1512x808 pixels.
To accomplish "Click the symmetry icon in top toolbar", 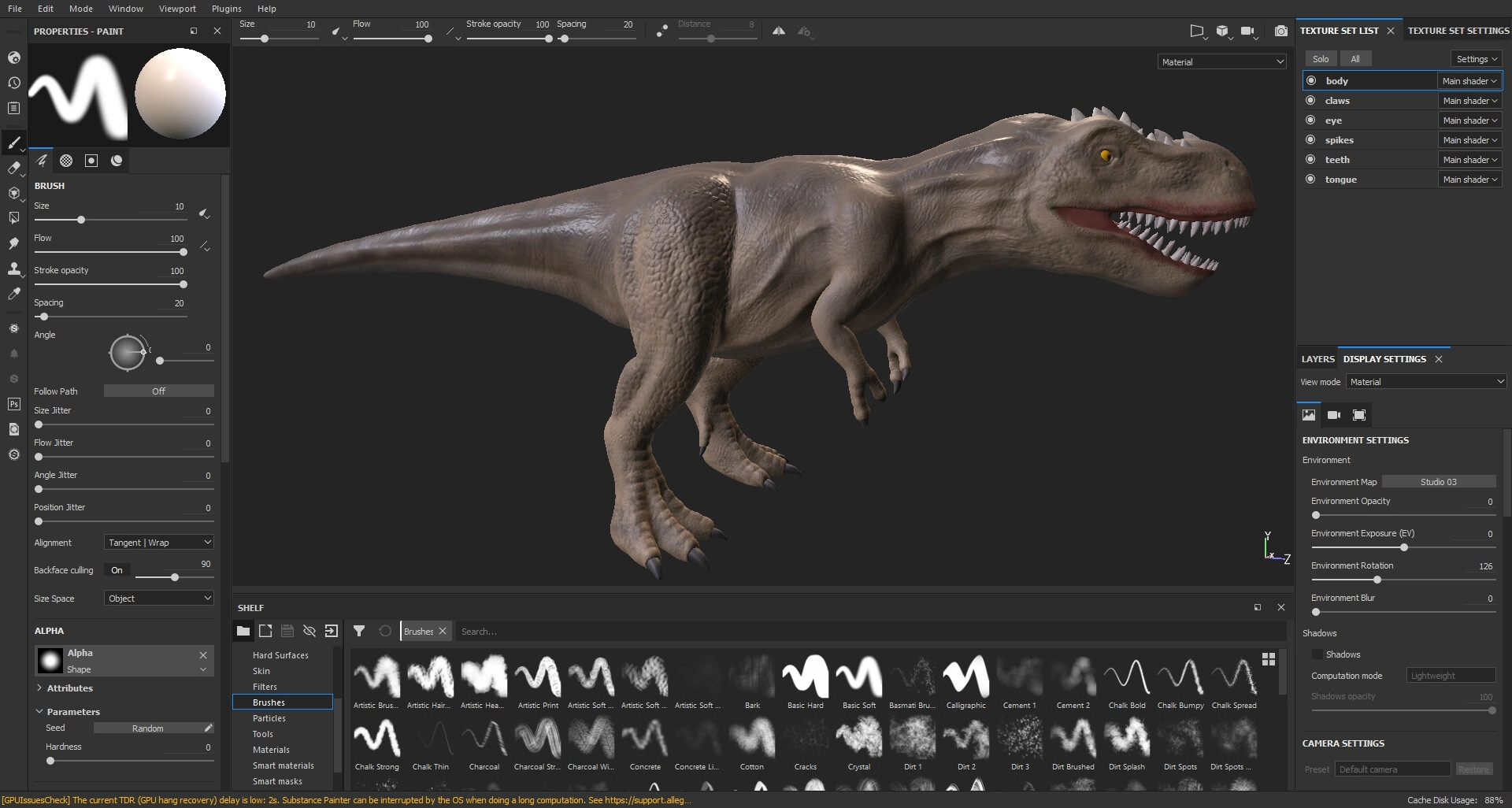I will [778, 32].
